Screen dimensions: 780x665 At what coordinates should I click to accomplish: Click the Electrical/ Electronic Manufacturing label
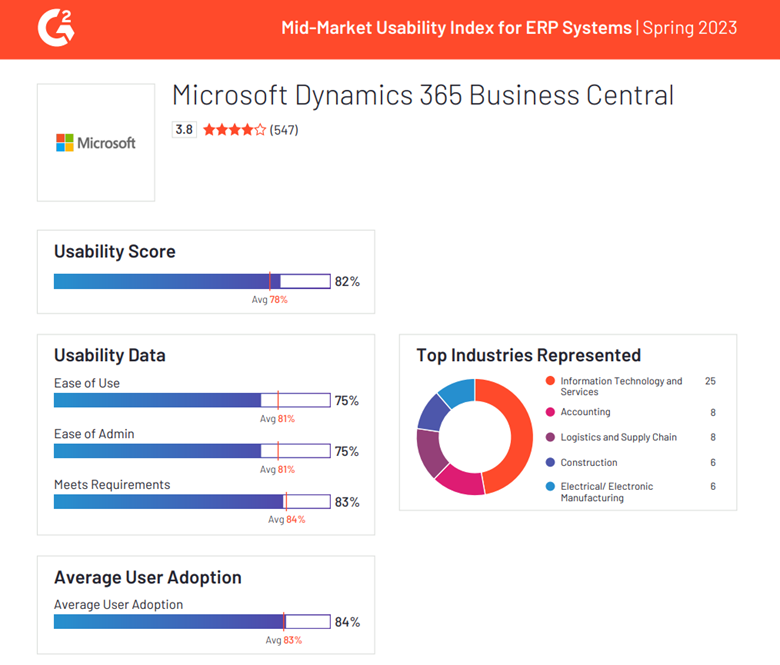607,492
